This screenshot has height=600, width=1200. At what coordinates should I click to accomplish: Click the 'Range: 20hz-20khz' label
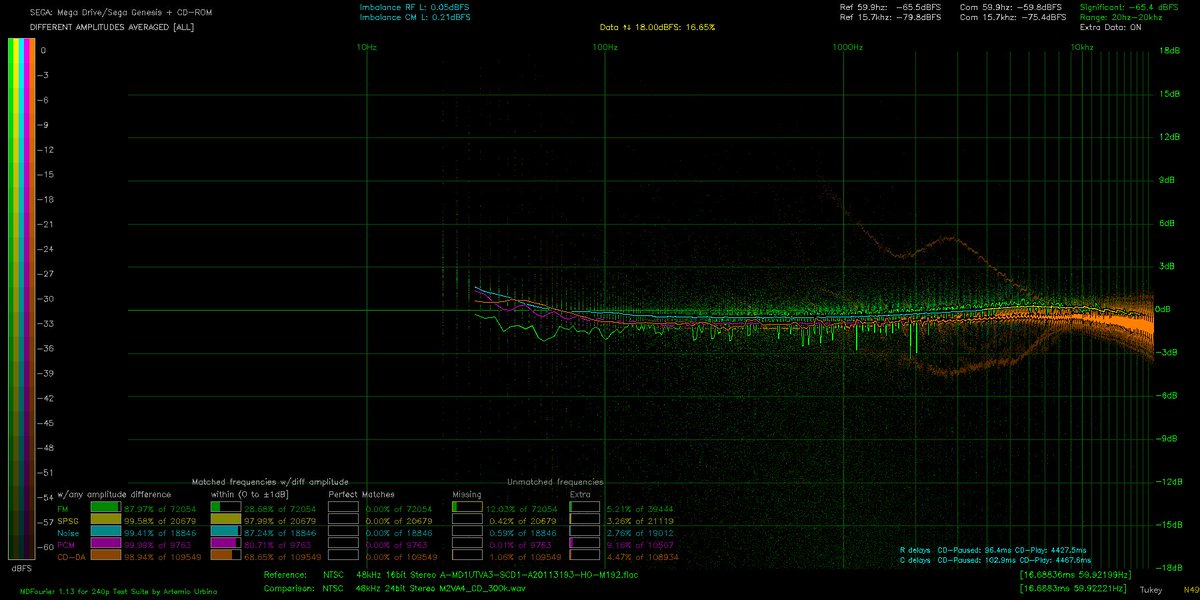click(x=1123, y=17)
